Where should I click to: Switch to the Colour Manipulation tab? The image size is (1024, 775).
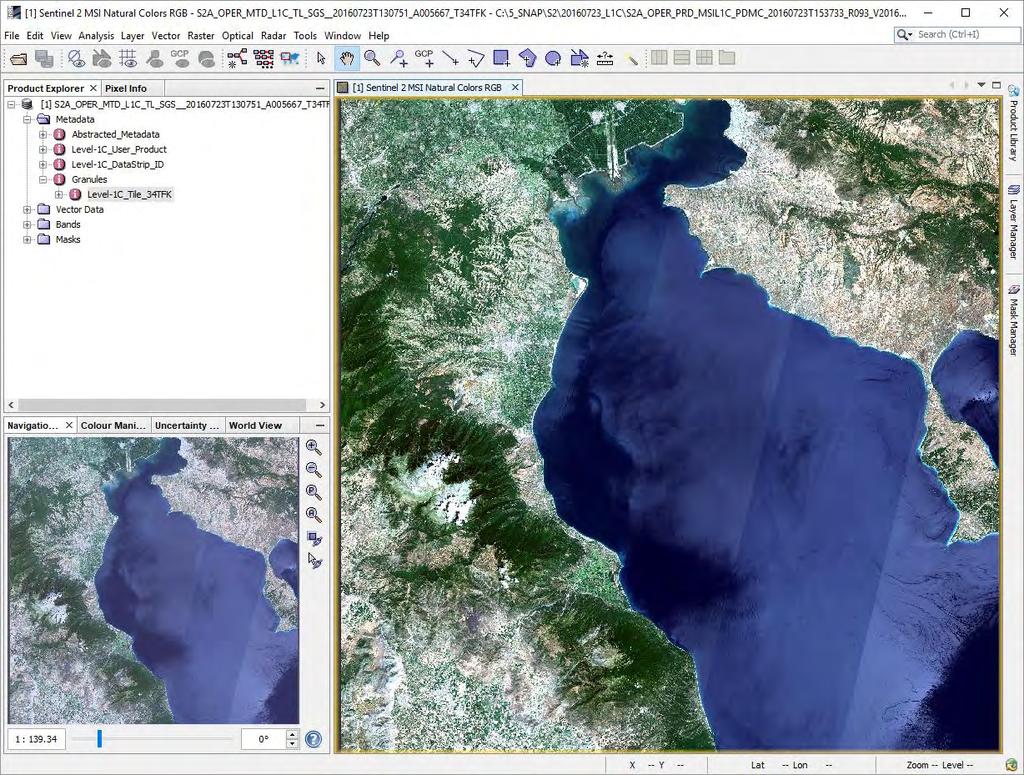coord(114,425)
